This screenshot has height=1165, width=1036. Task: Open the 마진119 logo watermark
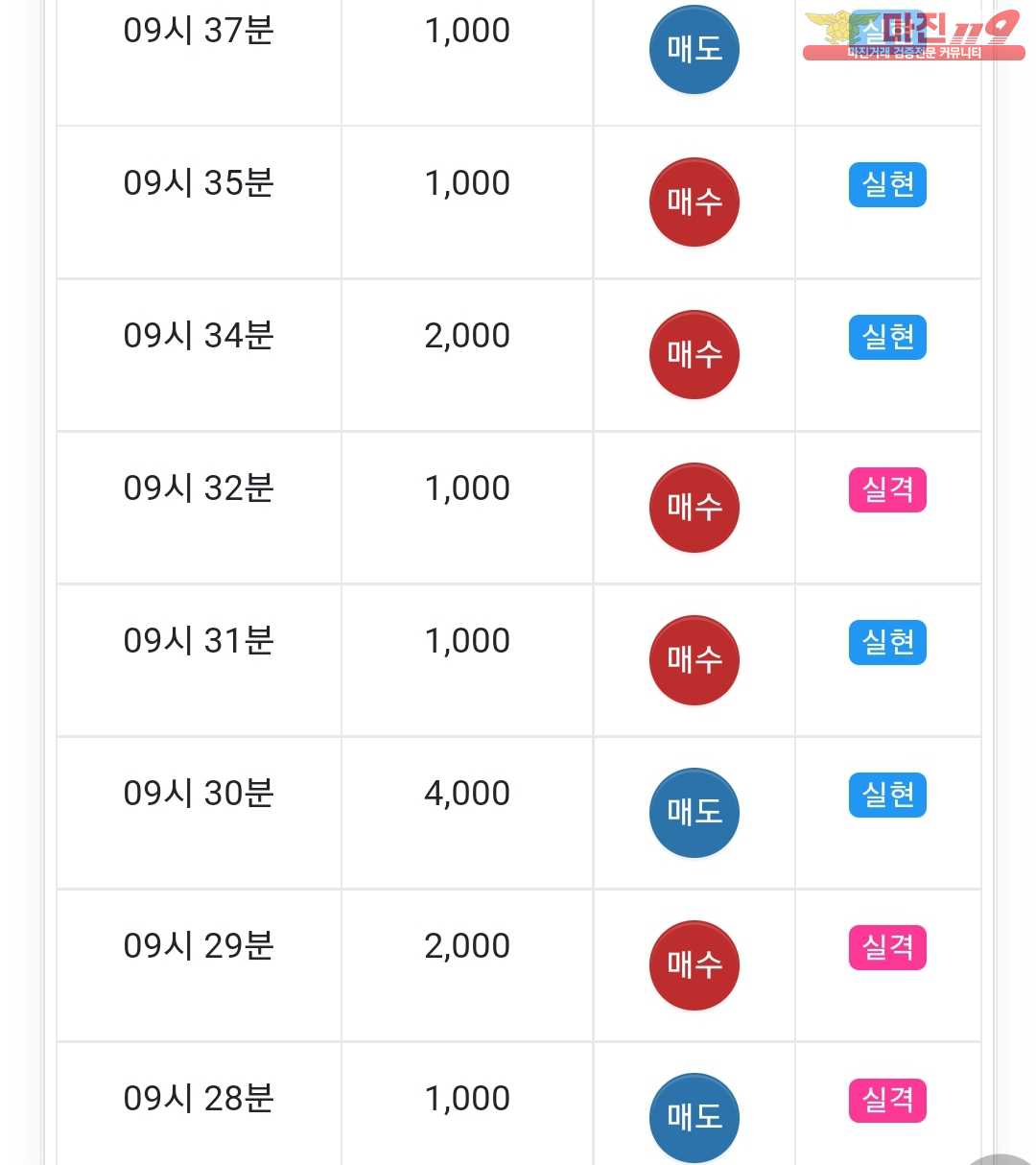click(913, 35)
